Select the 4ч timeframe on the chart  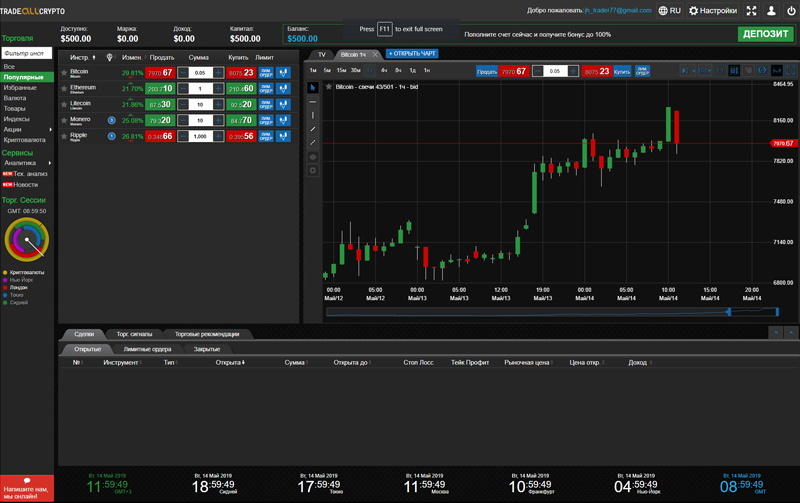click(384, 70)
